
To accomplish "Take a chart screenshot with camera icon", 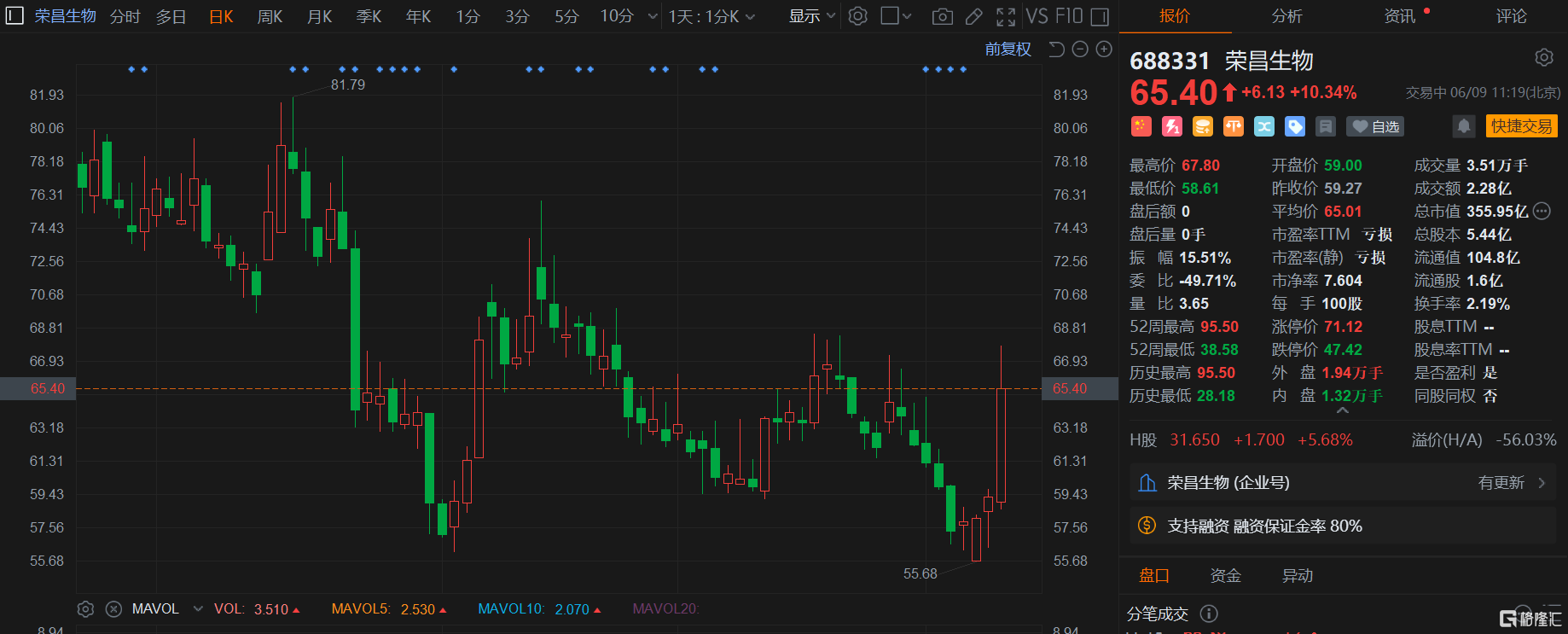I will pyautogui.click(x=943, y=16).
